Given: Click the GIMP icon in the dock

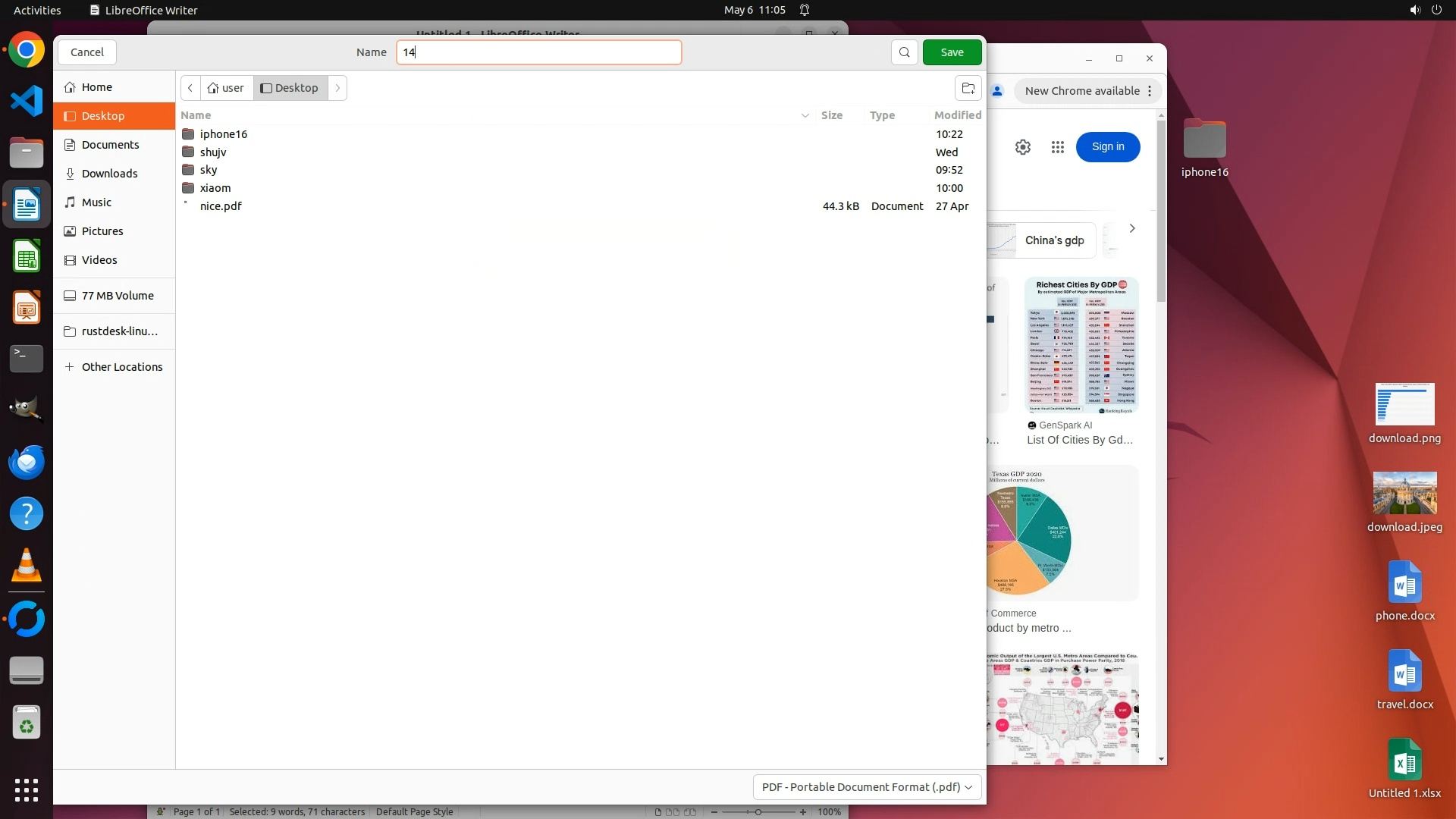Looking at the screenshot, I should coord(27,409).
